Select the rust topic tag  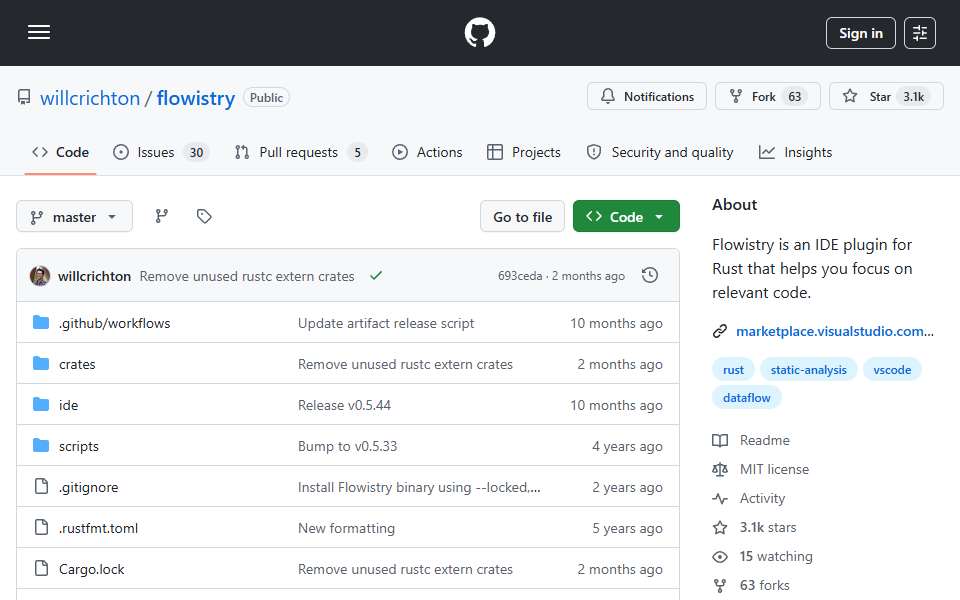733,369
